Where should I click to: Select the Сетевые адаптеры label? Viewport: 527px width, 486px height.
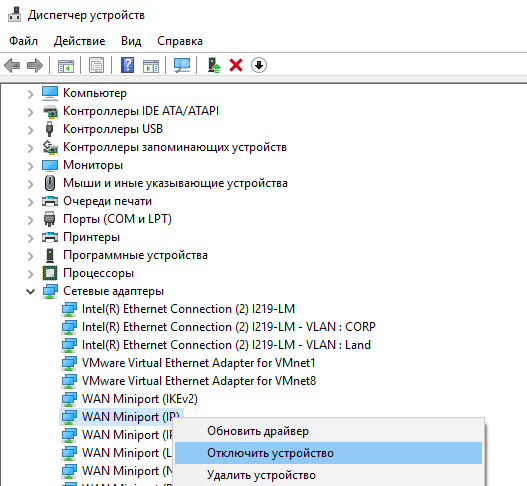113,291
